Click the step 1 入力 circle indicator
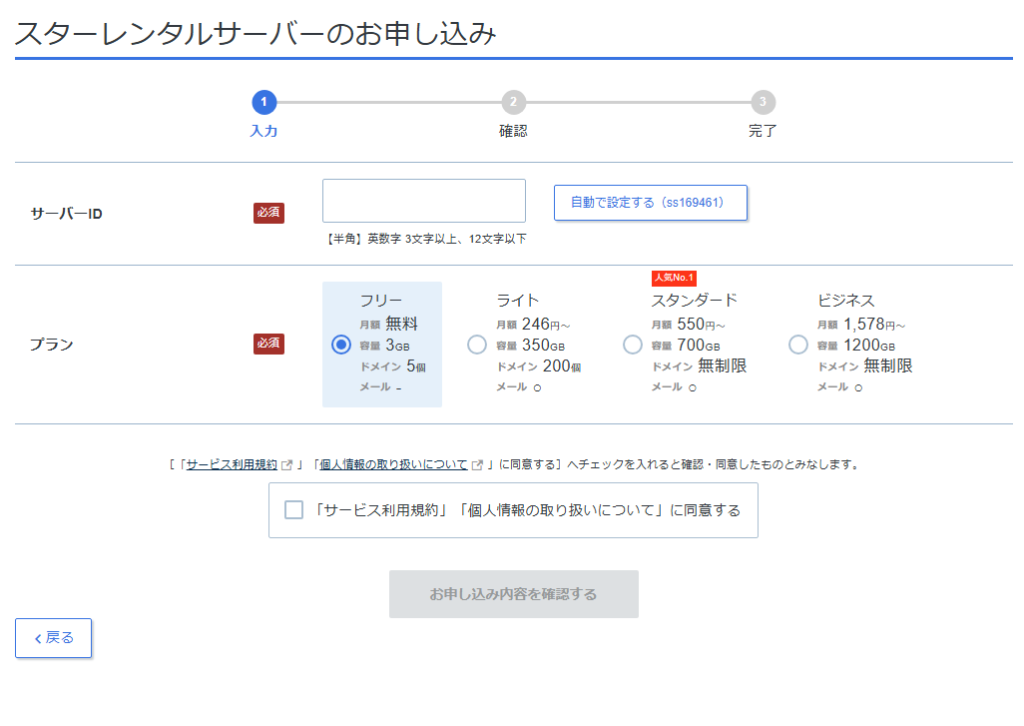This screenshot has height=726, width=1024. (x=263, y=102)
